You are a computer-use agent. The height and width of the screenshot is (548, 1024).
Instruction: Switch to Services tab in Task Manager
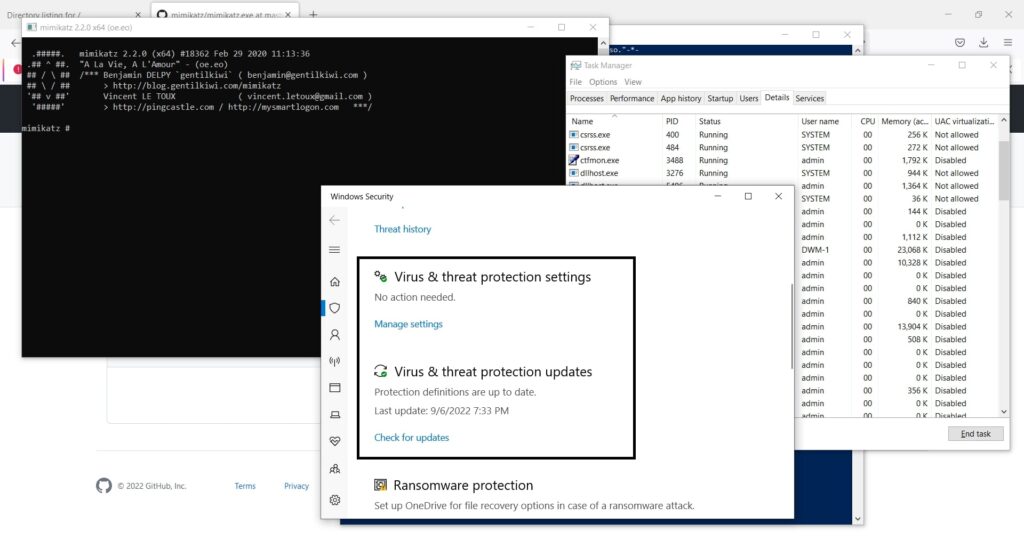click(809, 98)
